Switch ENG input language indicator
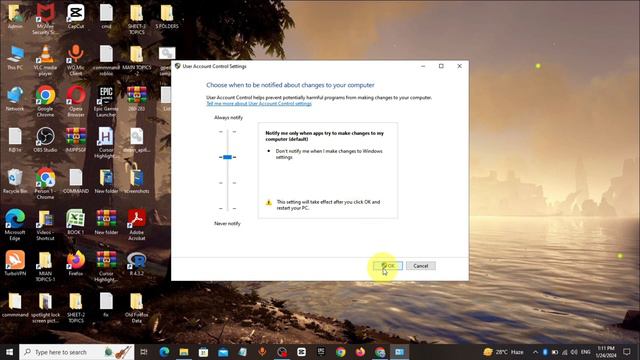Screen dimensions: 640x360 pyautogui.click(x=585, y=352)
